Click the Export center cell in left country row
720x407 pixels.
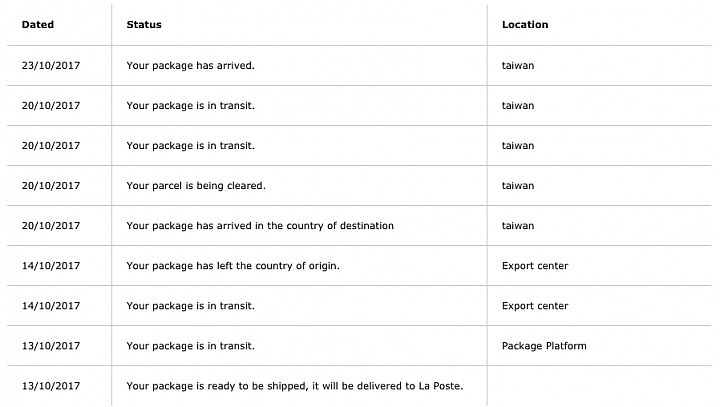[534, 266]
